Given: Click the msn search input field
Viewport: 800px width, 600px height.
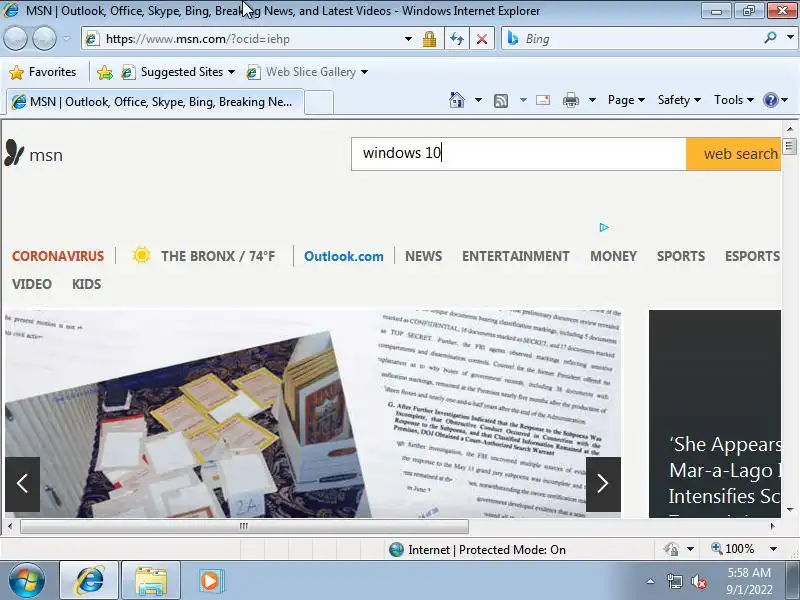Looking at the screenshot, I should (518, 154).
